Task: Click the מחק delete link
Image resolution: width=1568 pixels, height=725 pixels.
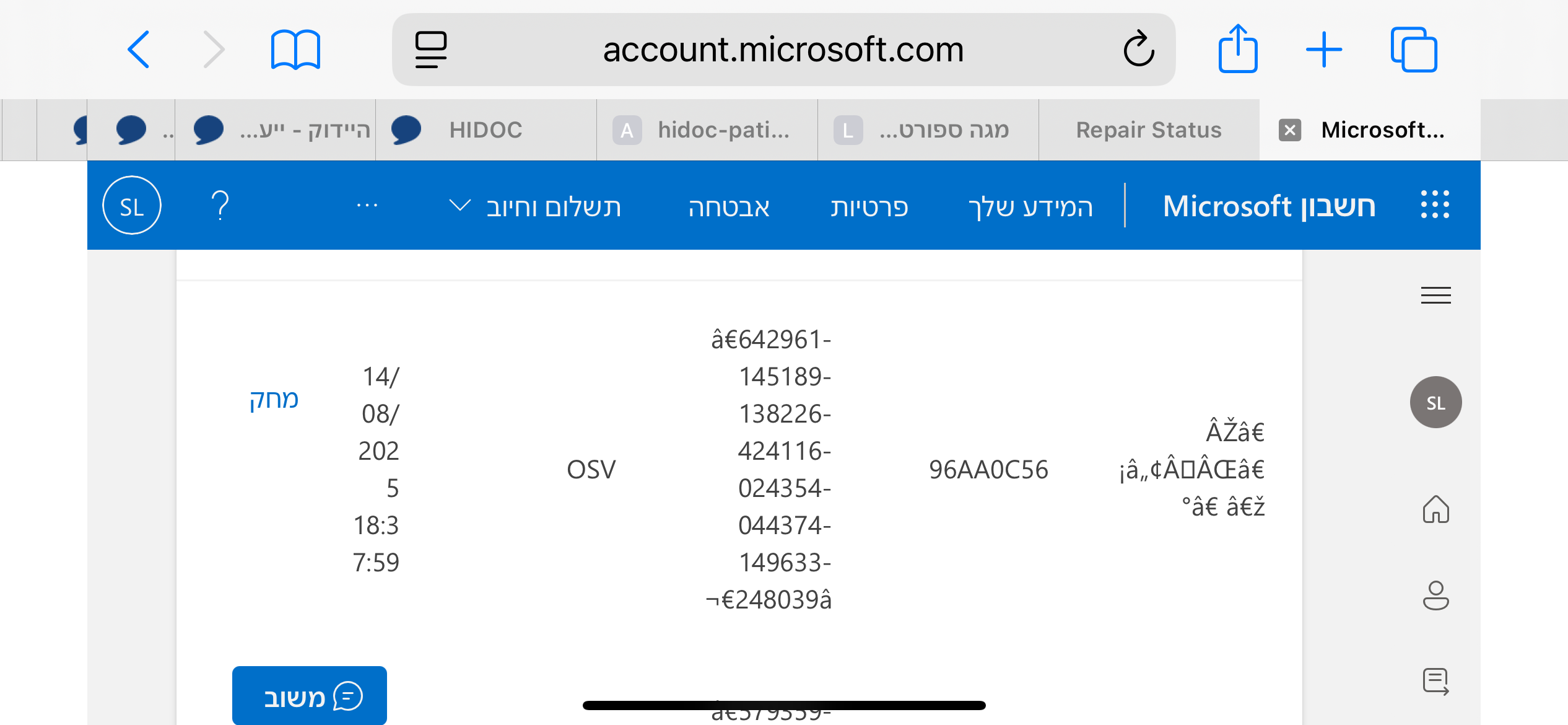Action: (x=274, y=400)
